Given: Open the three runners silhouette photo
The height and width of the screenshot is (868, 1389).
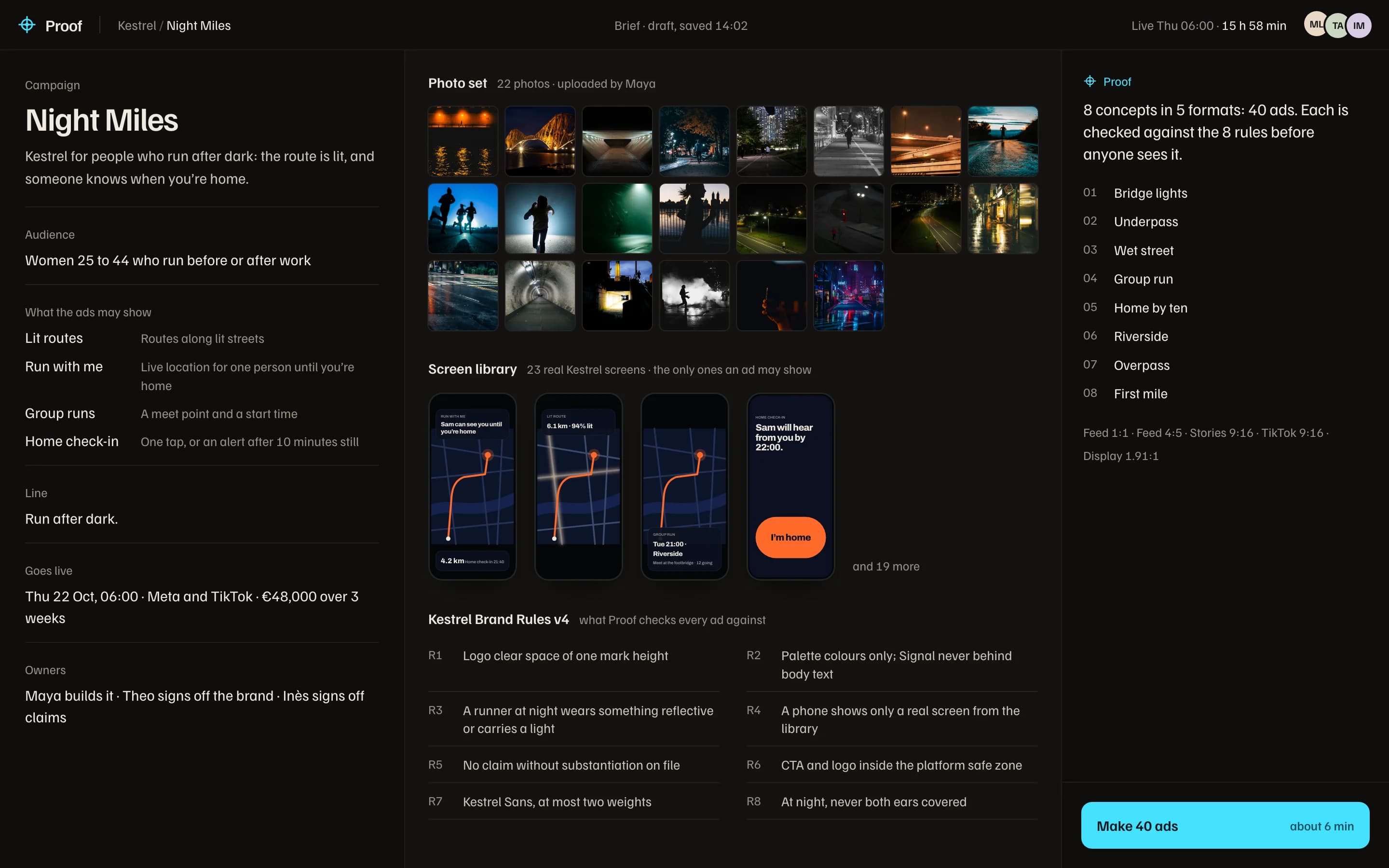Looking at the screenshot, I should (463, 218).
